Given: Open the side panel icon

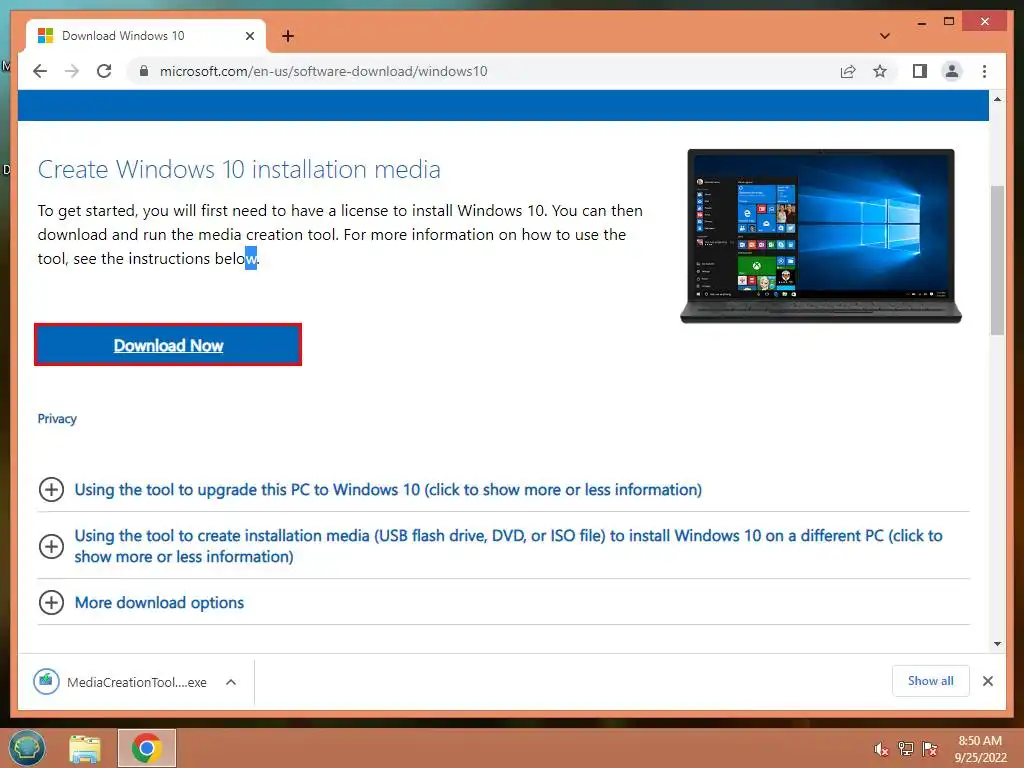Looking at the screenshot, I should [920, 71].
